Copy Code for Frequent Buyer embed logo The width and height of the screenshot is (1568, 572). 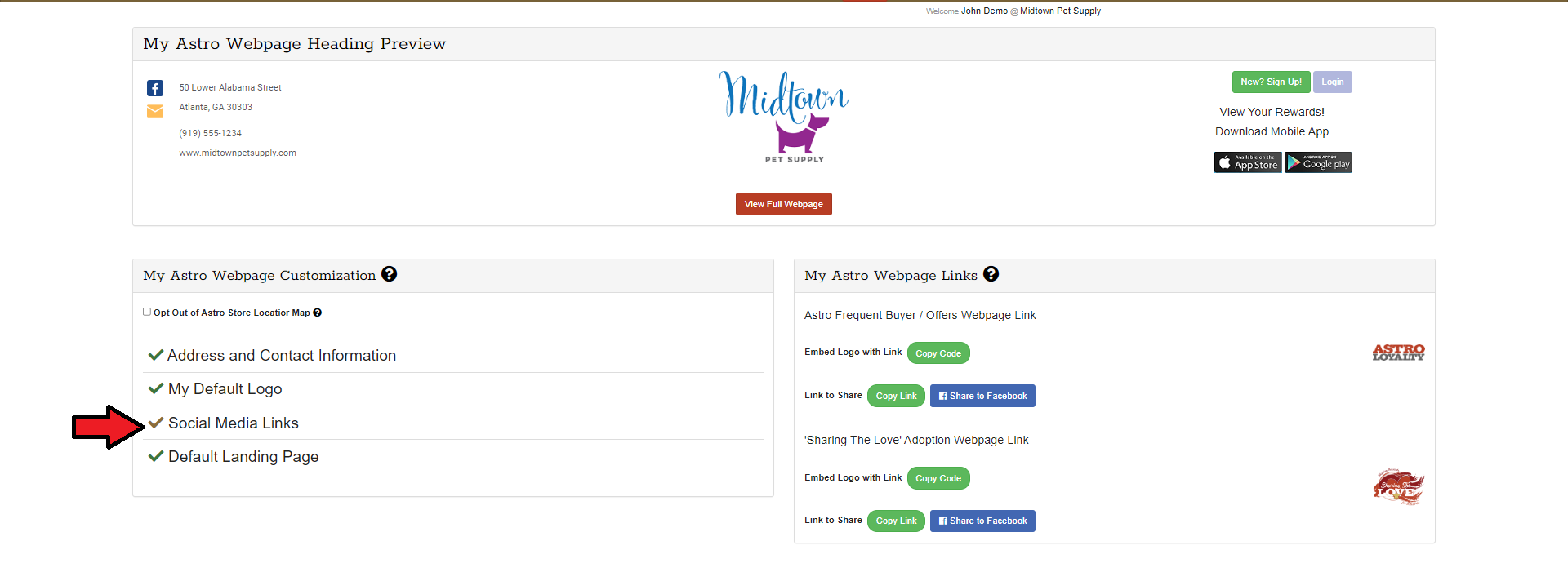pyautogui.click(x=938, y=353)
